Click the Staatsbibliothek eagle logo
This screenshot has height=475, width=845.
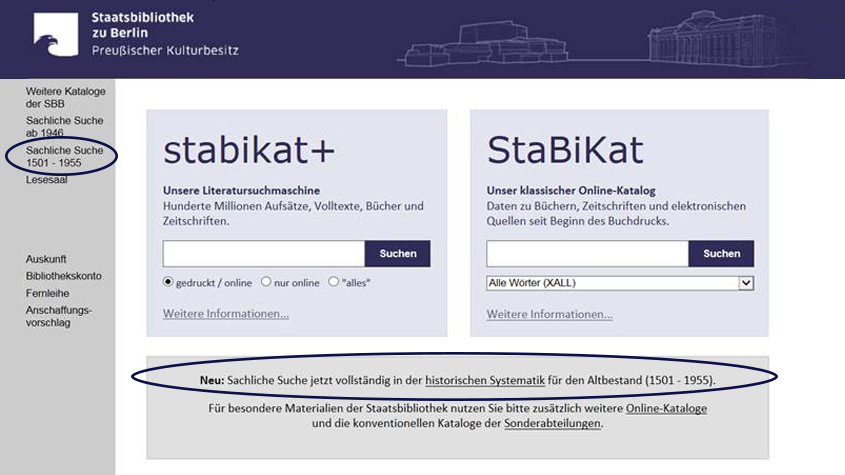coord(56,35)
